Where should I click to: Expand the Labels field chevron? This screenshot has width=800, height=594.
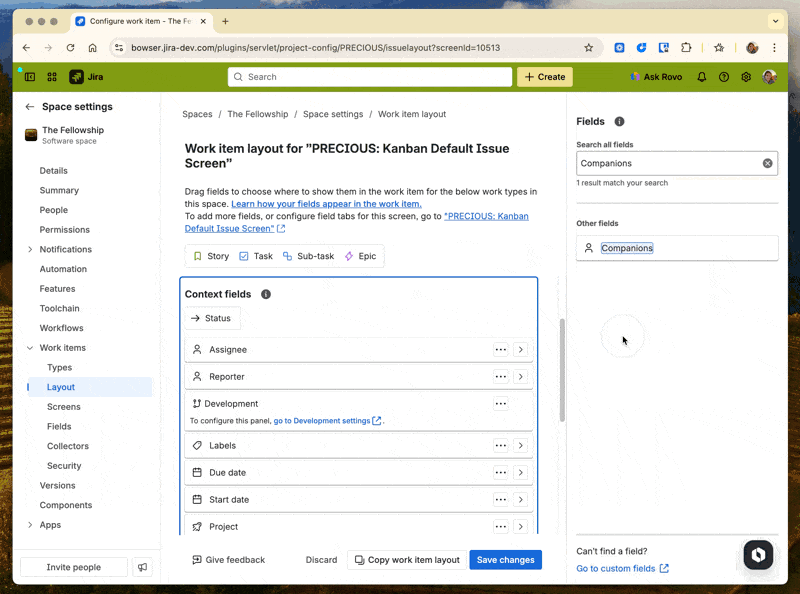(x=520, y=446)
